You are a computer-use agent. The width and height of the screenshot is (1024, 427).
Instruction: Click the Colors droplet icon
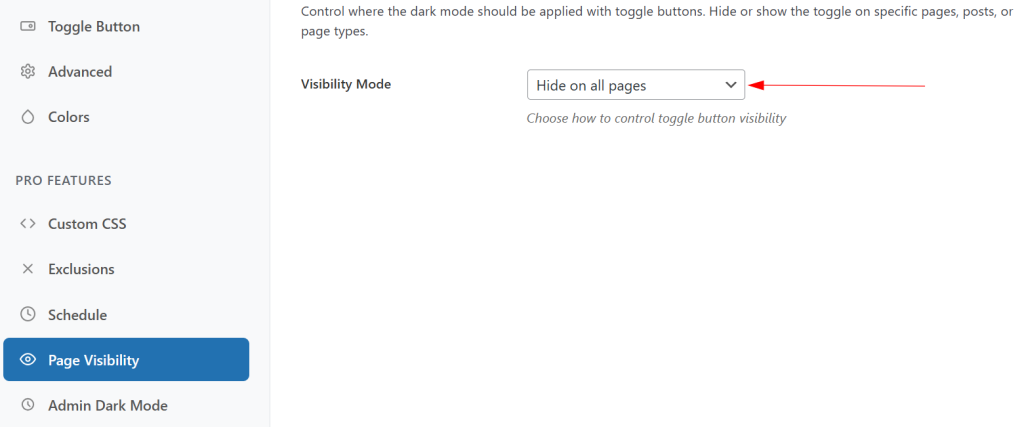point(28,117)
